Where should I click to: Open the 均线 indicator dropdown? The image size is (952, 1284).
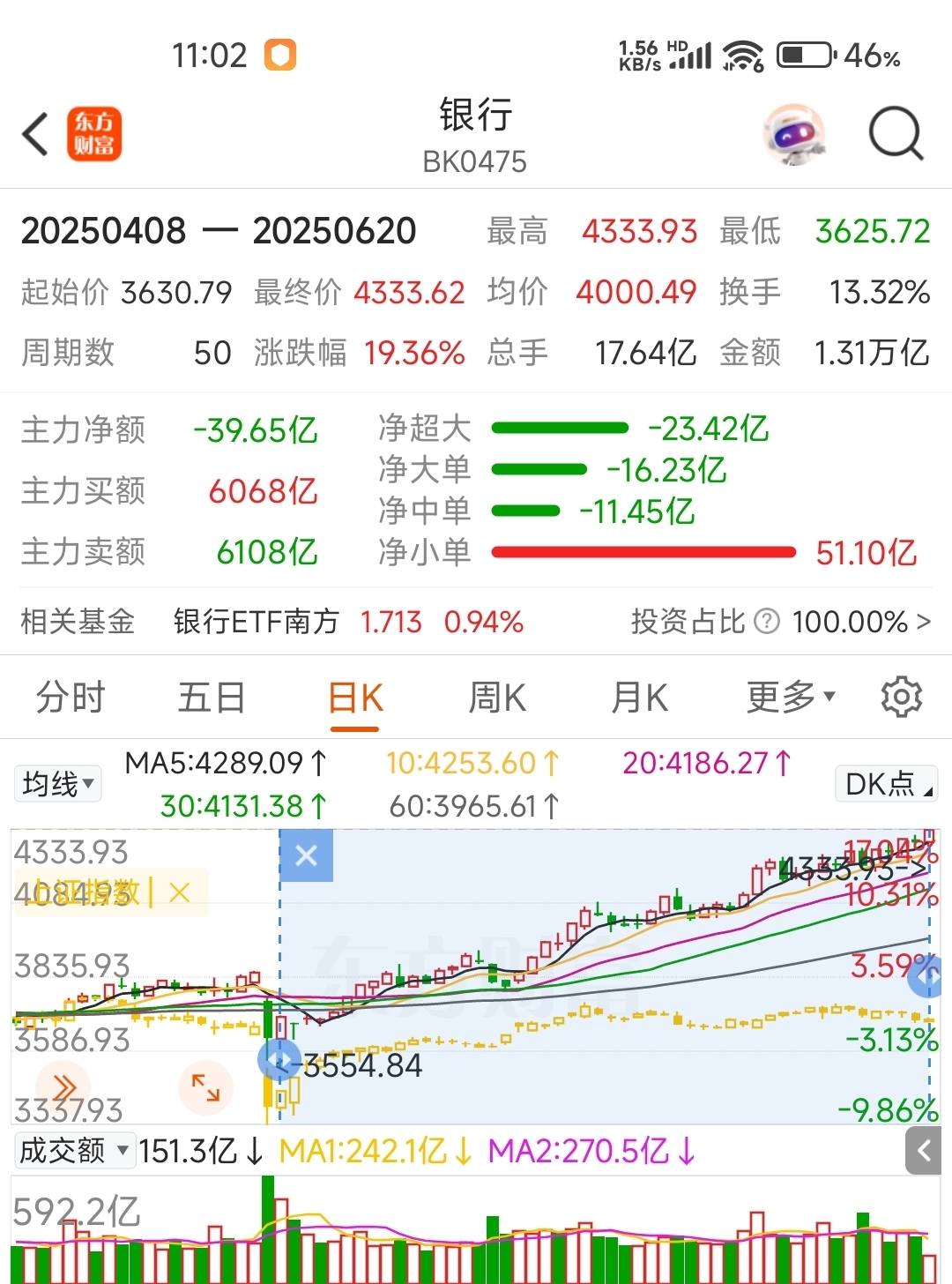coord(58,783)
